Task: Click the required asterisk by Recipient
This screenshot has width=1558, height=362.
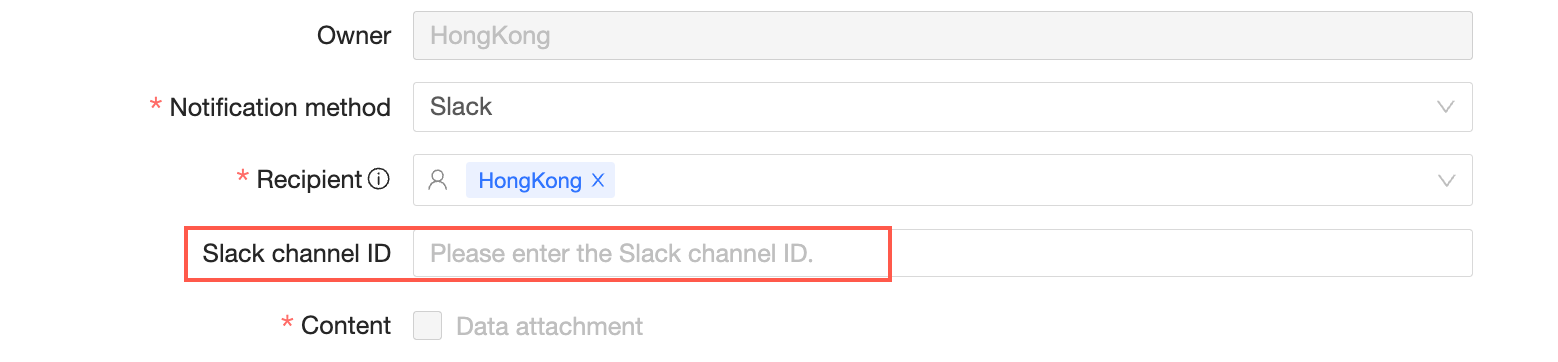Action: (242, 179)
